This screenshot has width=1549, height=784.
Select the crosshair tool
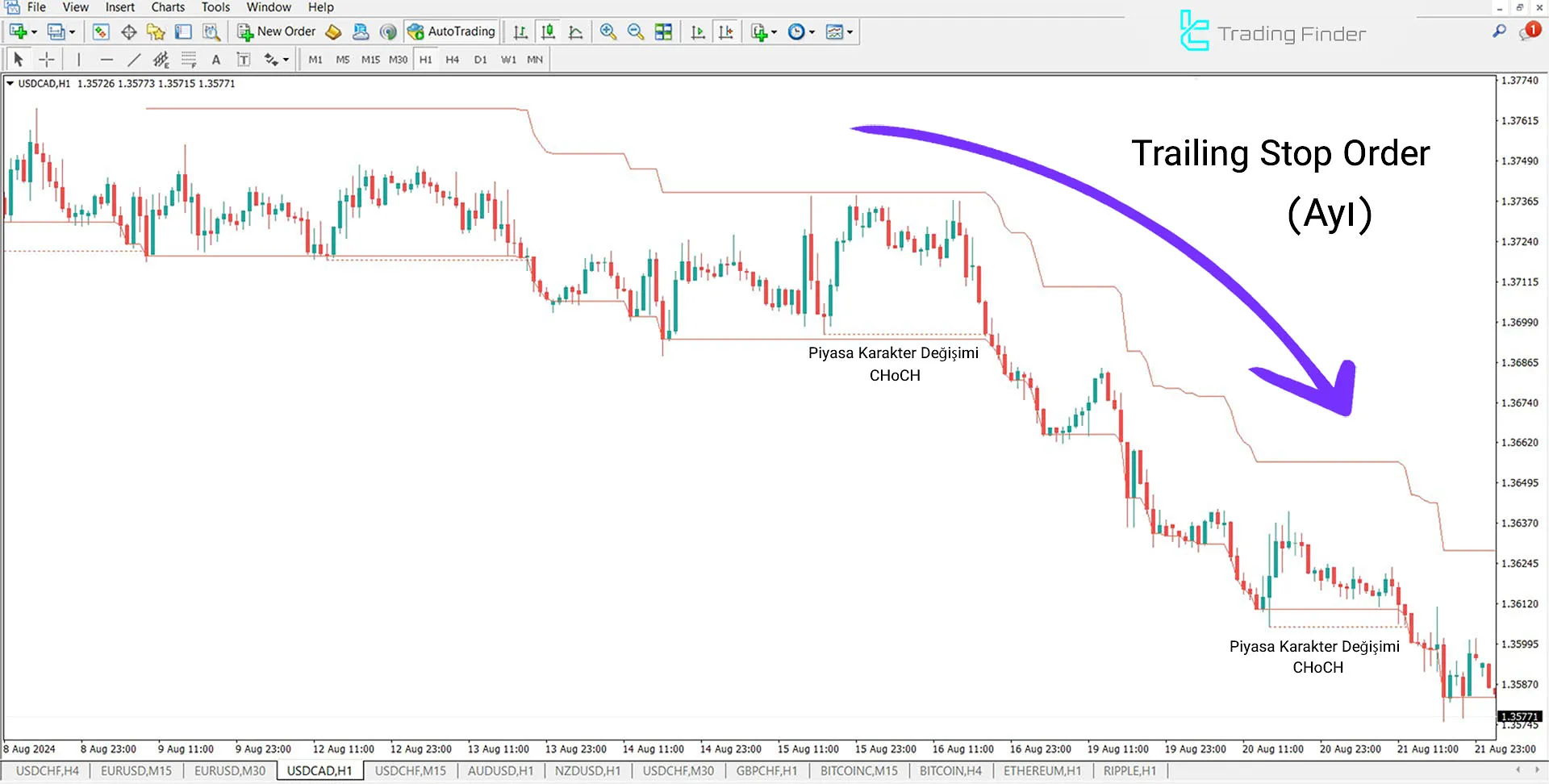[x=46, y=59]
